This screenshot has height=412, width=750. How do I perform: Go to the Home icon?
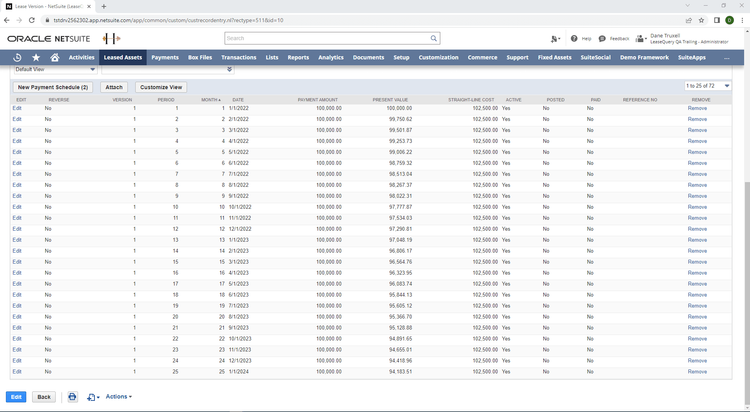[x=55, y=57]
